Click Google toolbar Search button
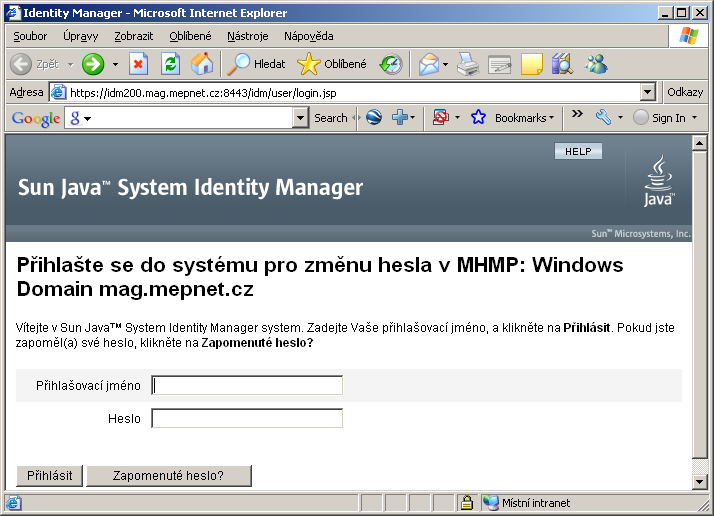 pyautogui.click(x=331, y=118)
